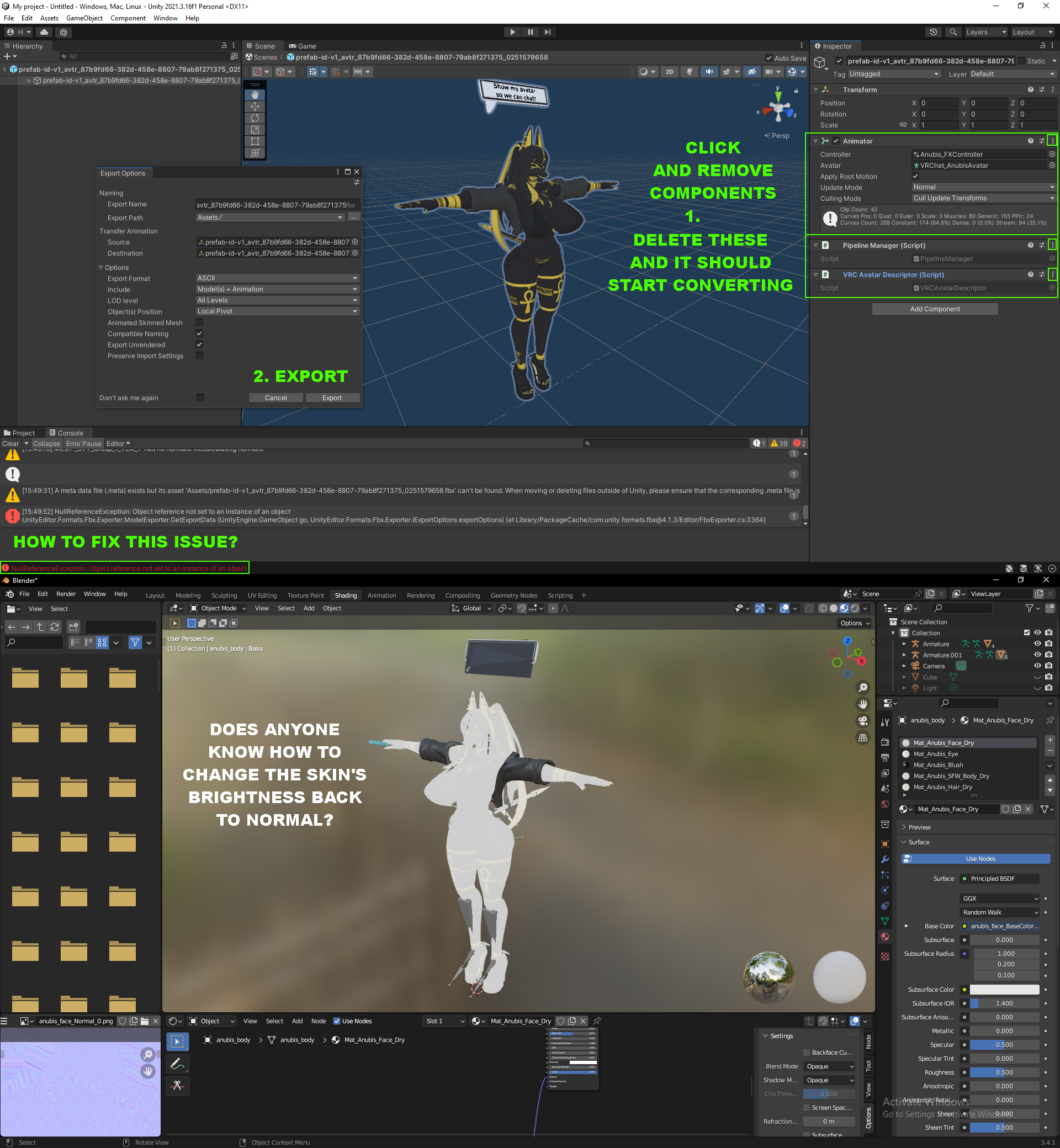Open the Blend Mode Opaque dropdown
This screenshot has width=1060, height=1148.
(829, 1066)
